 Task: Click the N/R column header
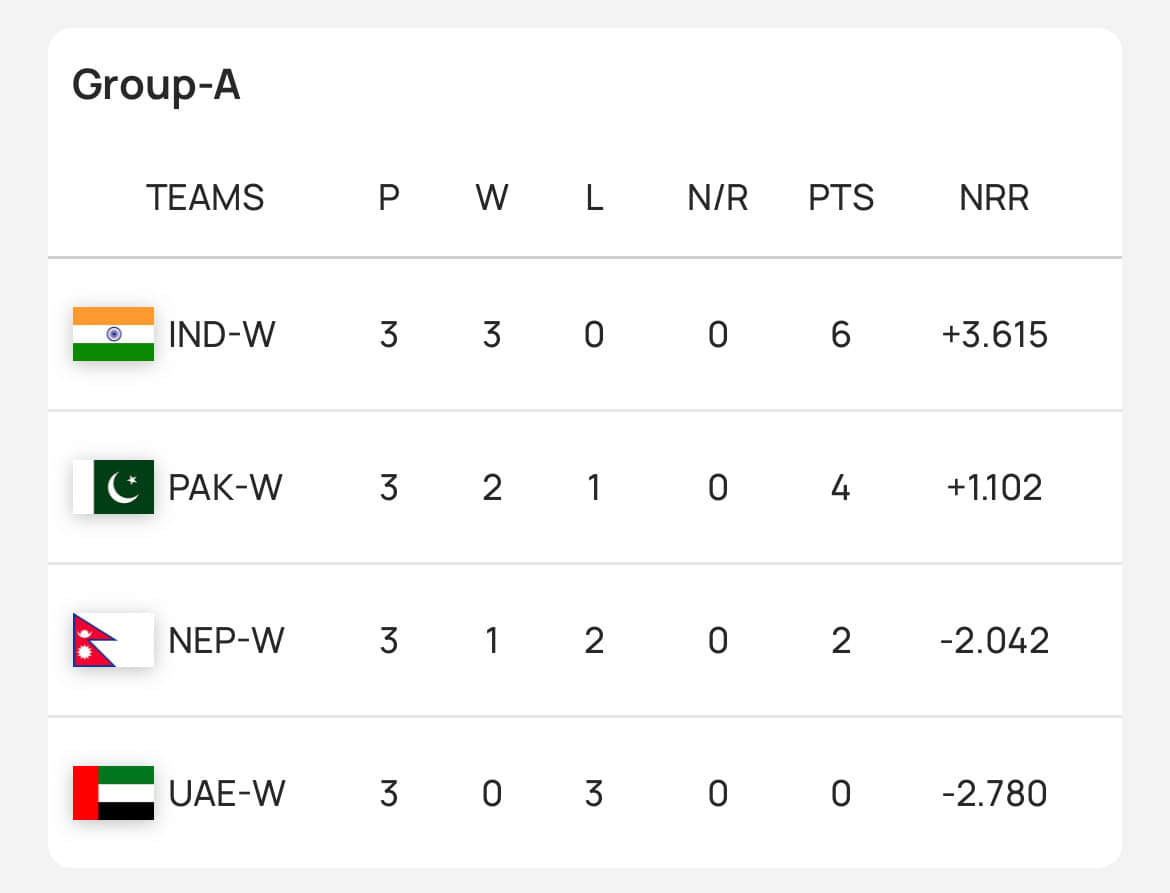point(718,198)
